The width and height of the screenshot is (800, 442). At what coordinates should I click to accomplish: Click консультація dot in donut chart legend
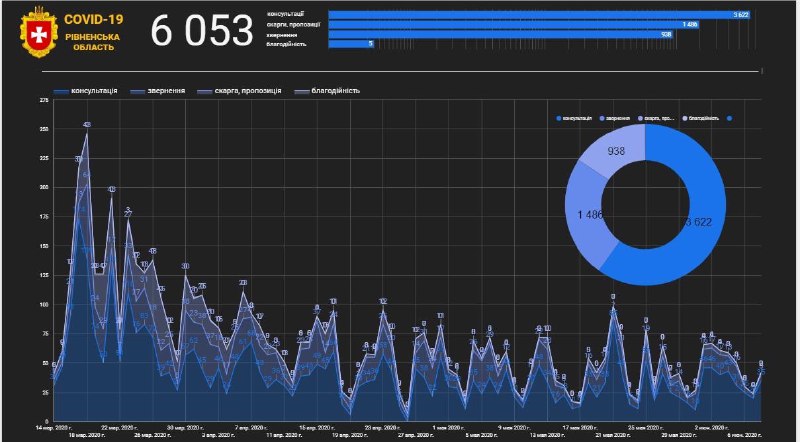point(558,118)
